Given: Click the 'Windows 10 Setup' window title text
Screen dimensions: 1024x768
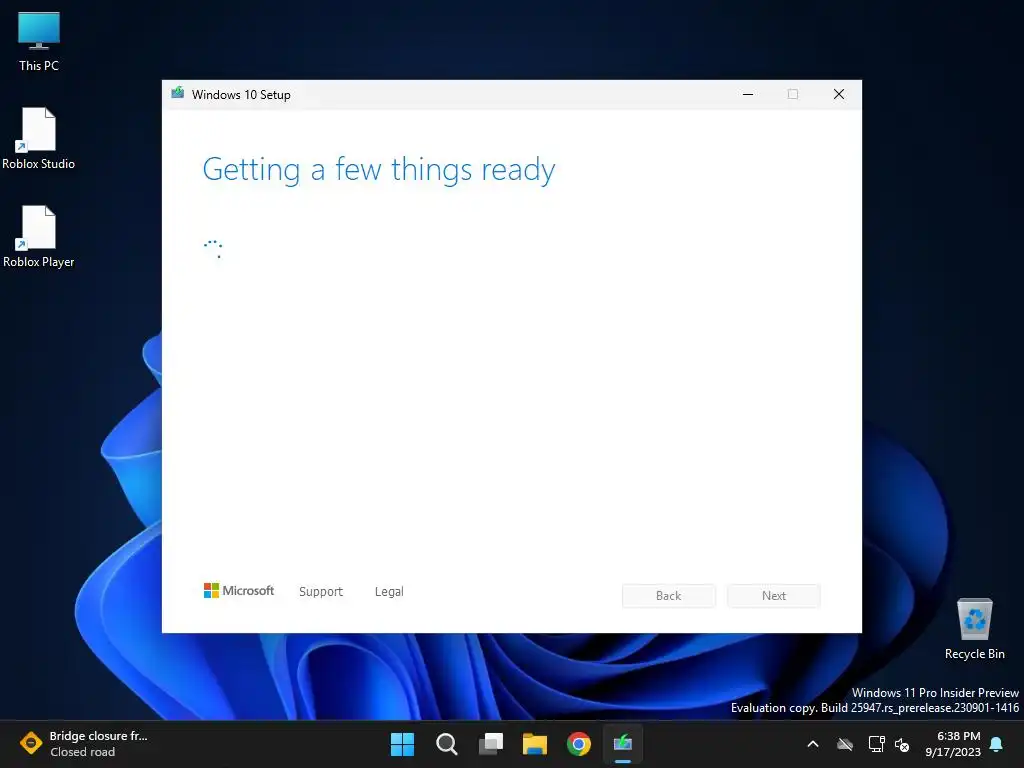Looking at the screenshot, I should [241, 95].
